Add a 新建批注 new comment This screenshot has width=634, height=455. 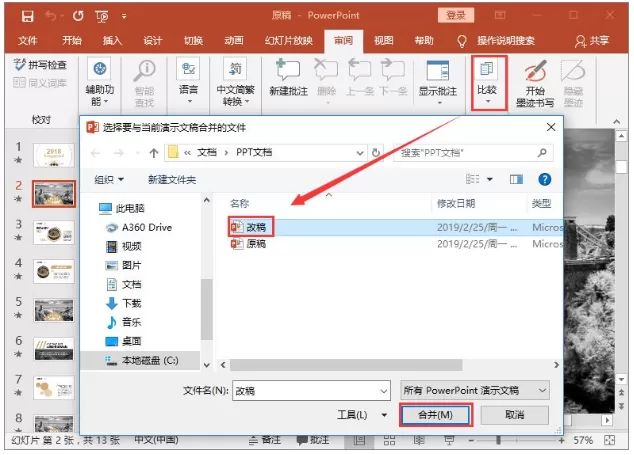tap(289, 78)
